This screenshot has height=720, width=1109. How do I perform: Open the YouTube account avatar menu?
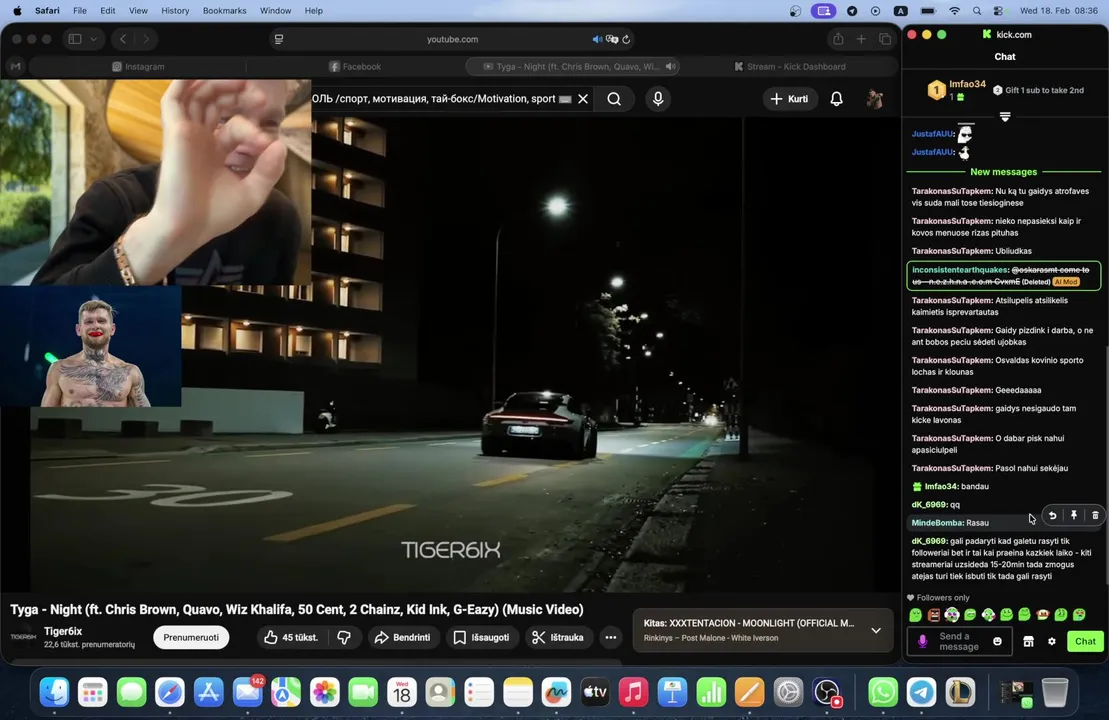pyautogui.click(x=874, y=99)
